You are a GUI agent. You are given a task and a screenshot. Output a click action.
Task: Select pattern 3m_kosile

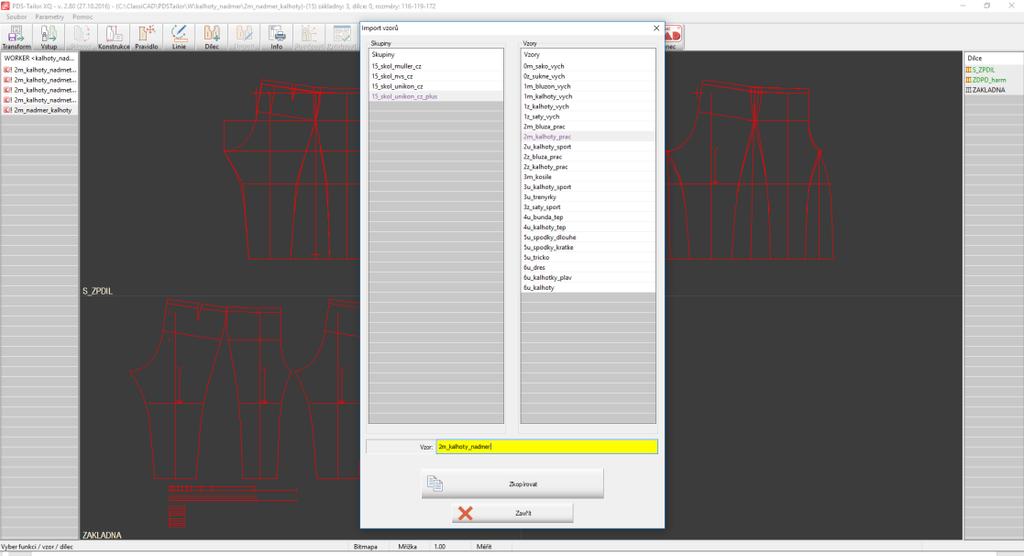tap(588, 177)
